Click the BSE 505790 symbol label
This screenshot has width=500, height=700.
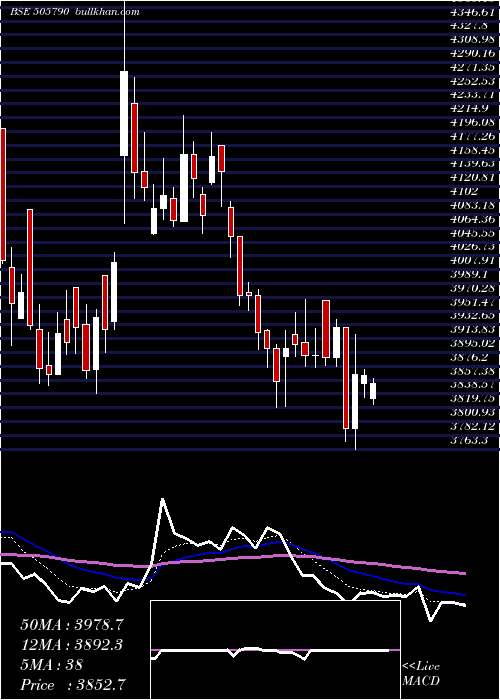point(39,12)
